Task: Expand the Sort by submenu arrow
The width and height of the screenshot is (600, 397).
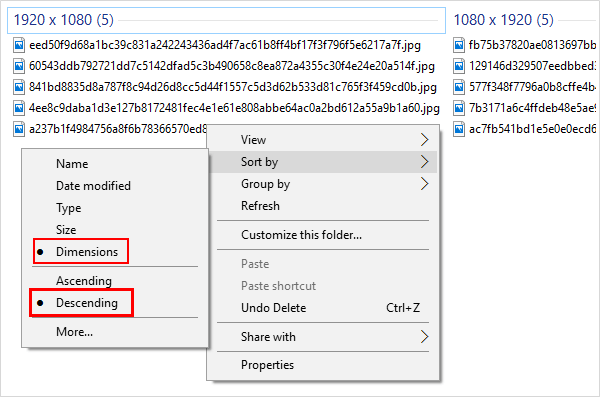Action: tap(424, 162)
